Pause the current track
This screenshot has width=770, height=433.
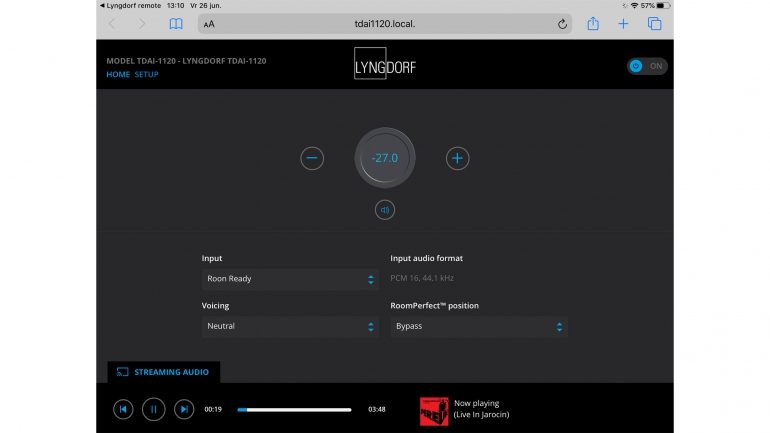coord(153,409)
